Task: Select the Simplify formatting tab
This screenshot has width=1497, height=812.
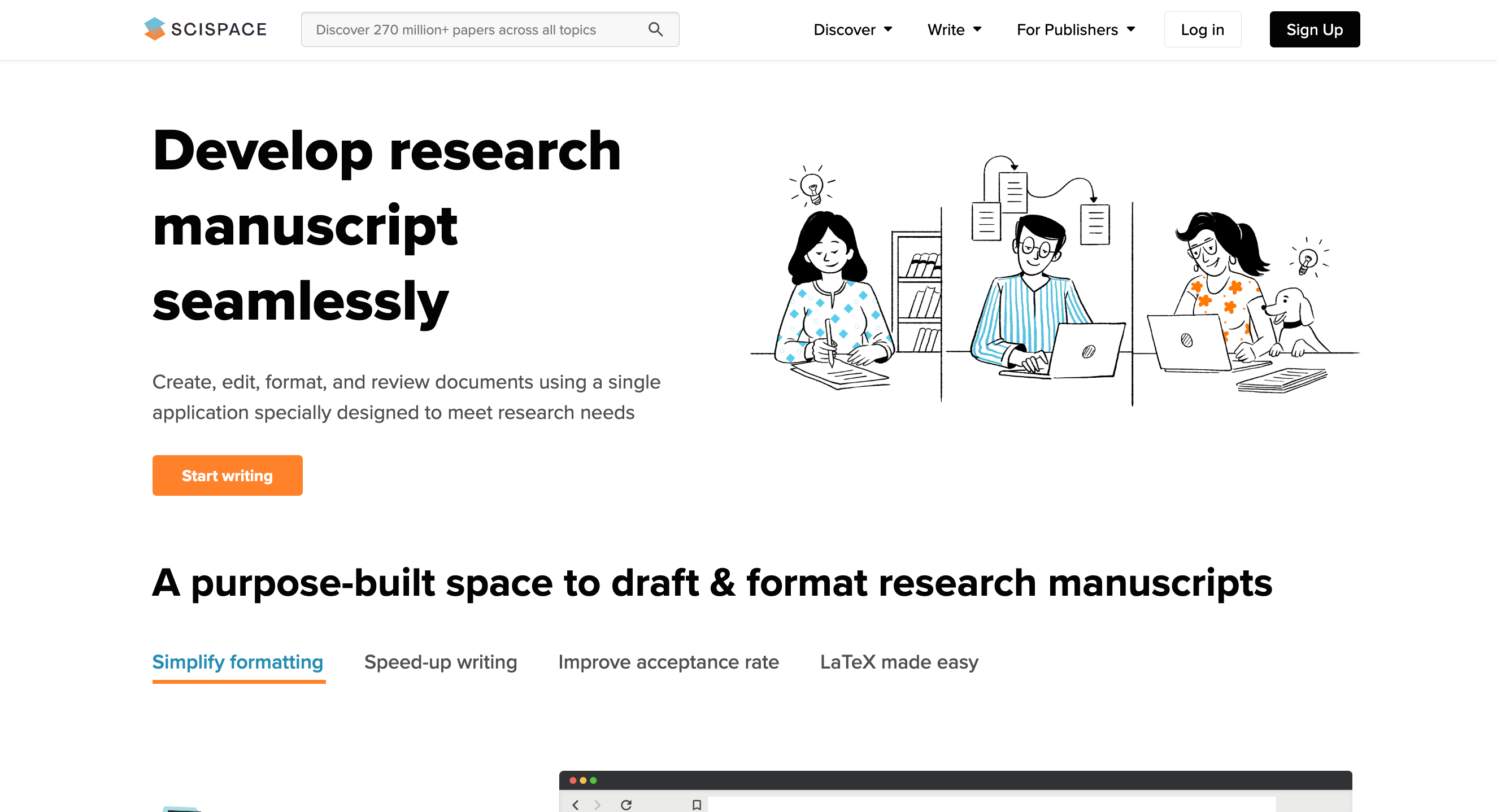Action: pyautogui.click(x=238, y=662)
